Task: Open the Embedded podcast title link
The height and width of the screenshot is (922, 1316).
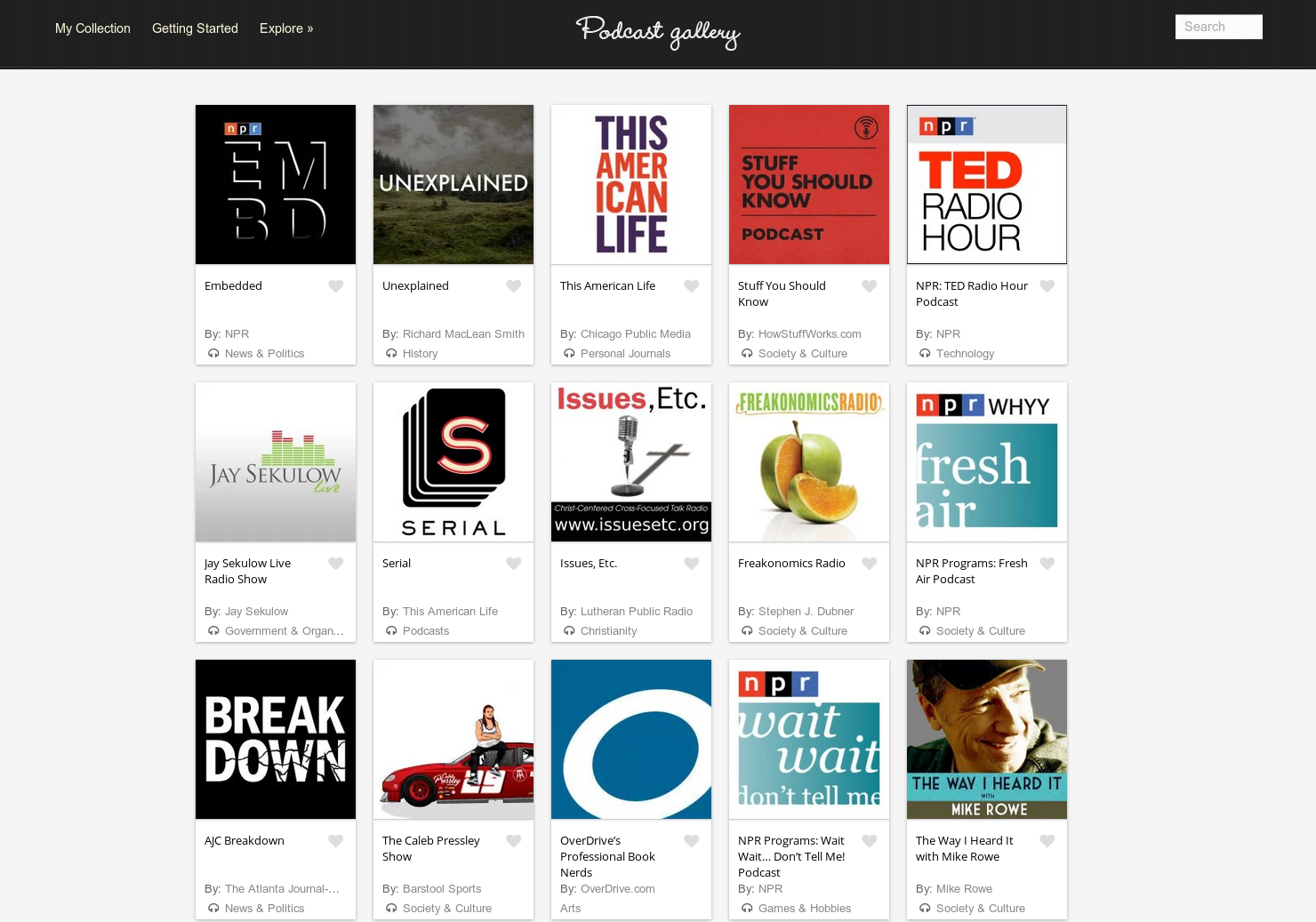Action: tap(233, 286)
